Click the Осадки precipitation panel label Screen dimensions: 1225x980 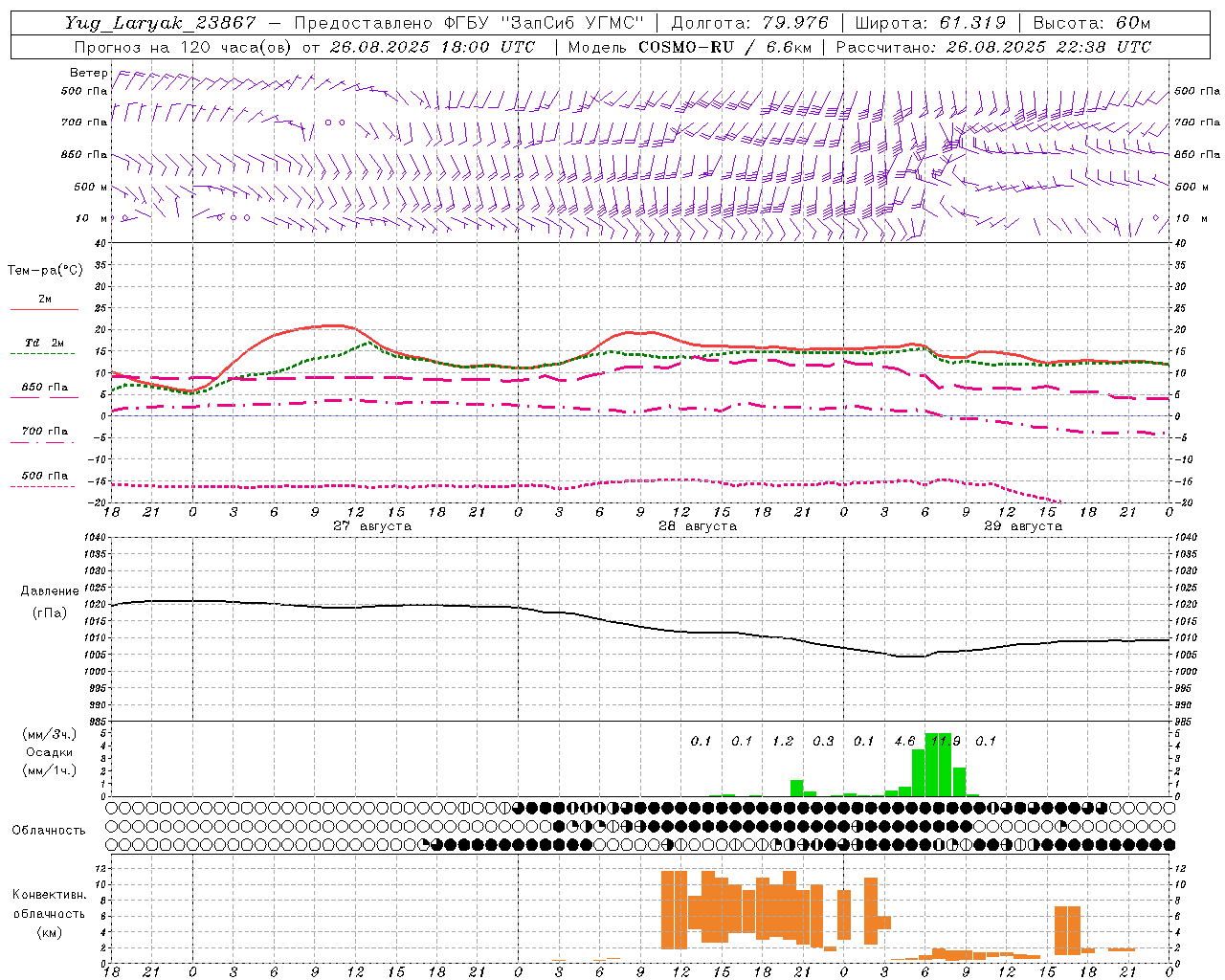pos(49,752)
